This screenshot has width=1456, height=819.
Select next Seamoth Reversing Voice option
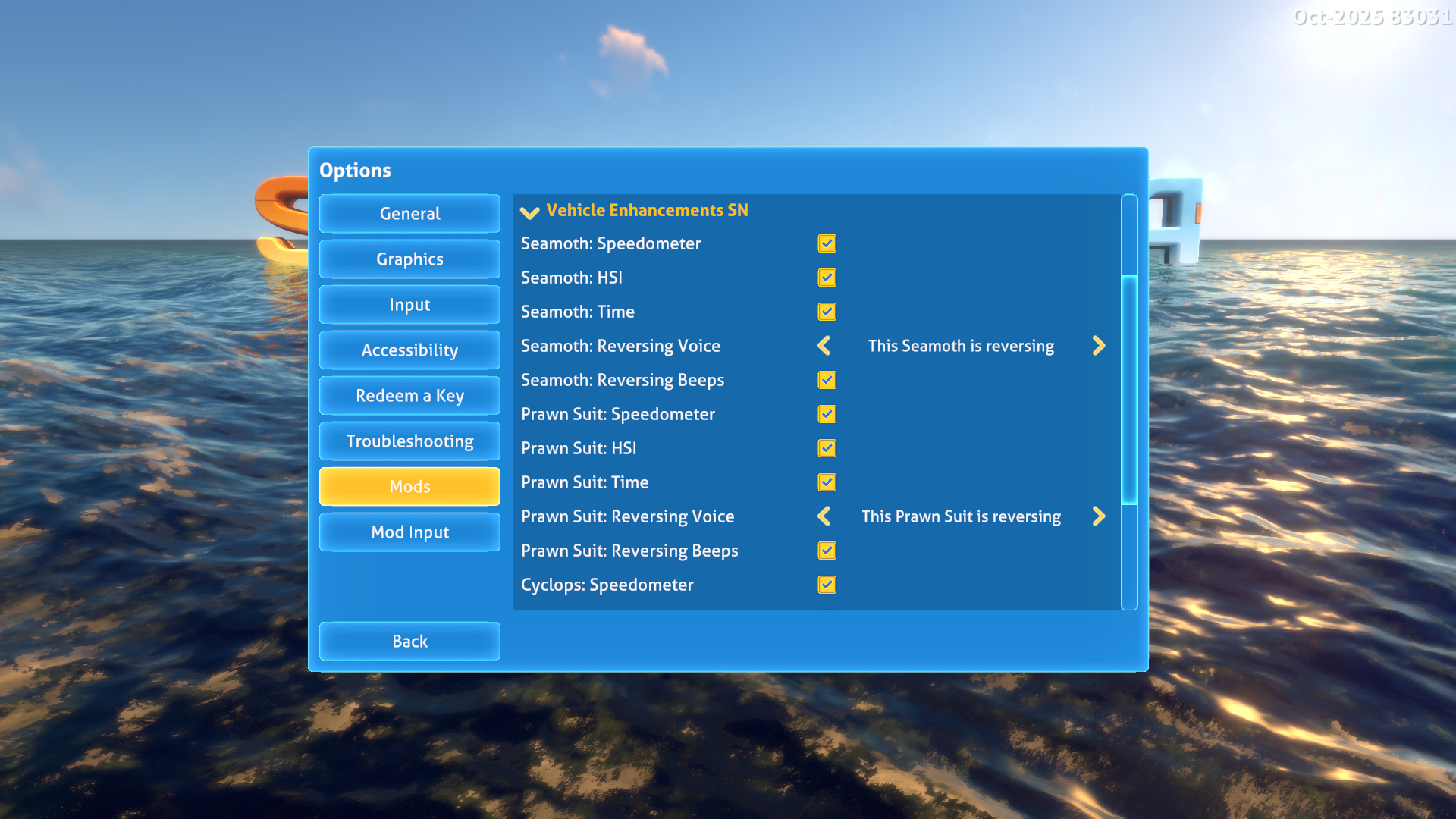coord(1098,346)
